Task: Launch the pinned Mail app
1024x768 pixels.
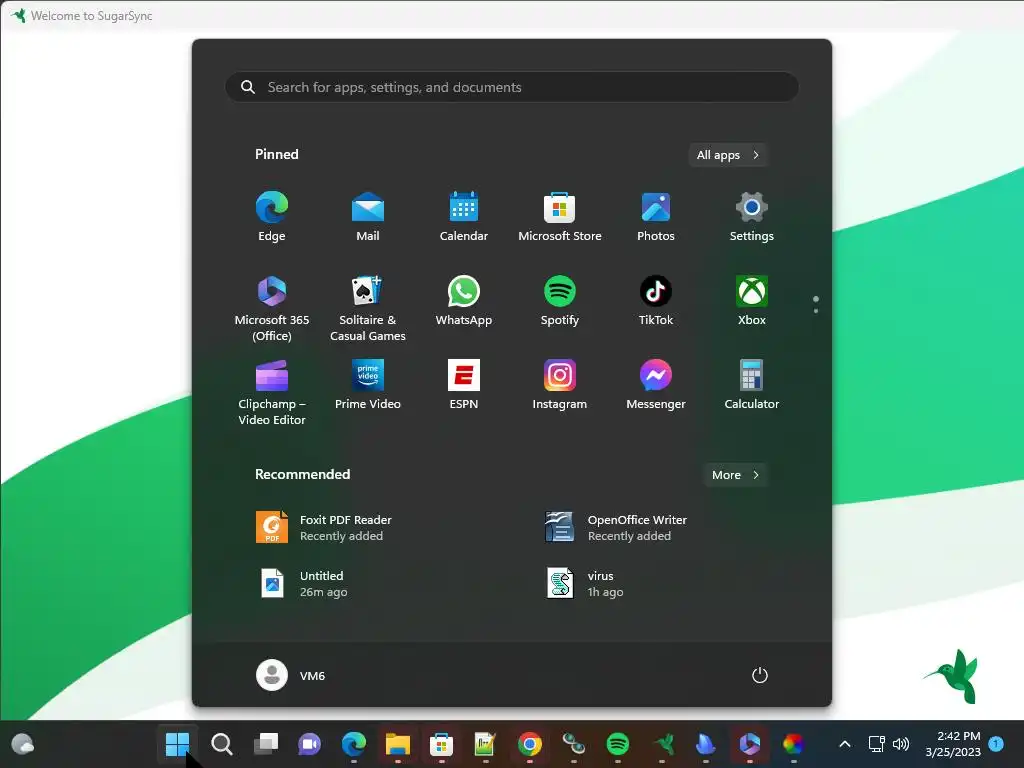Action: click(368, 217)
